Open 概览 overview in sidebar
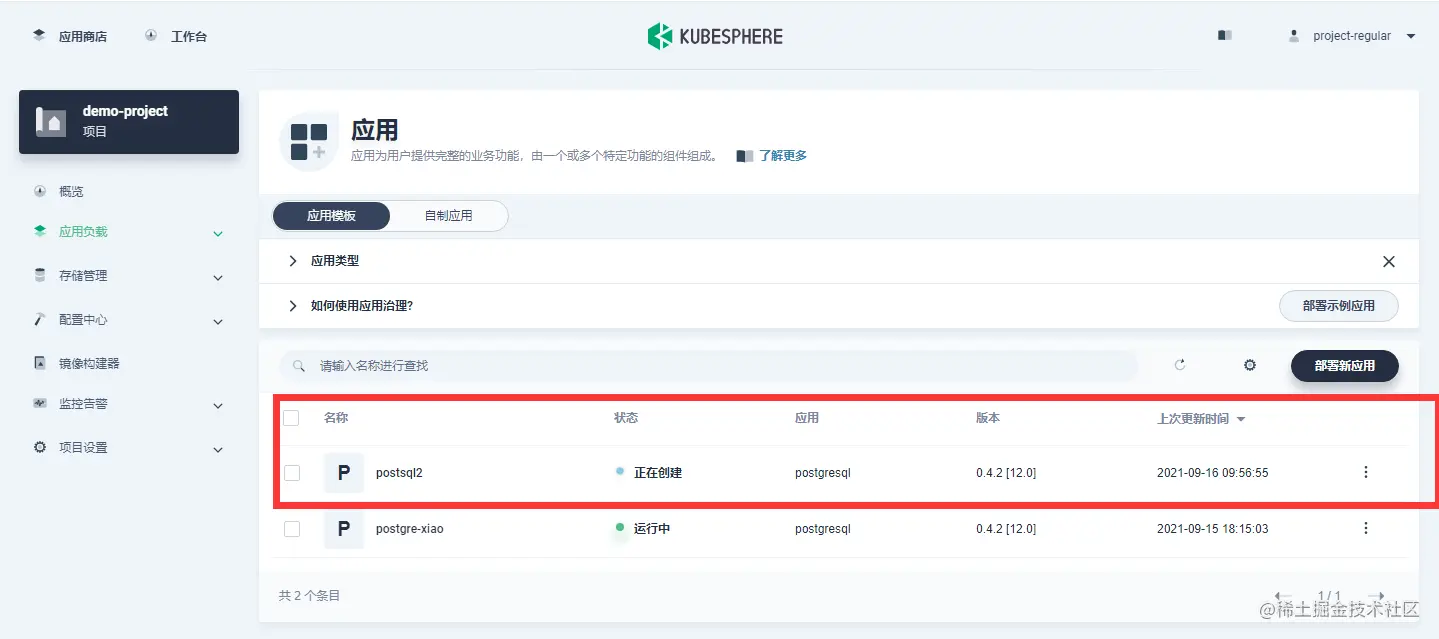This screenshot has height=639, width=1439. [71, 191]
